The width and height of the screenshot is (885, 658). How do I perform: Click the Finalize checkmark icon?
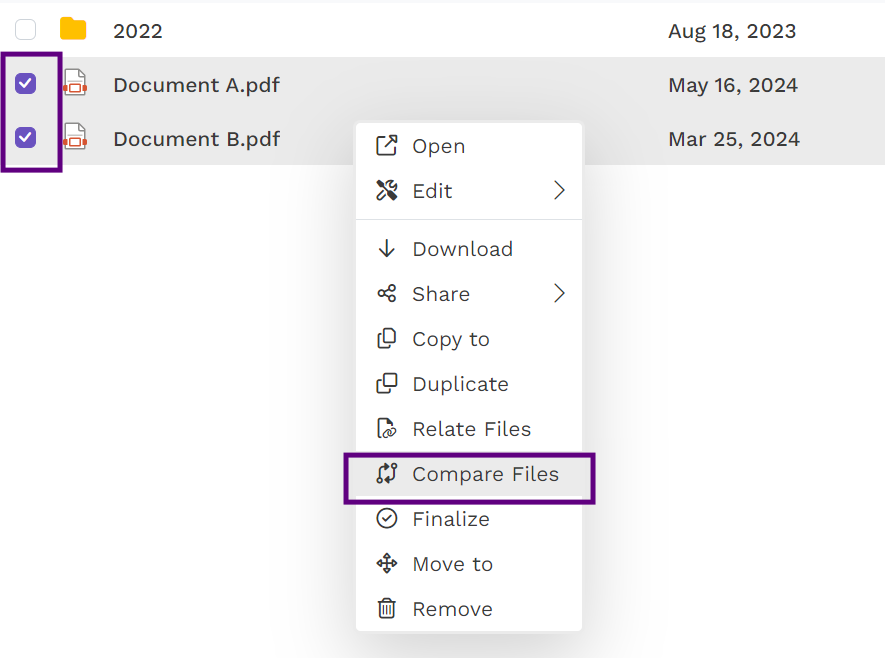pyautogui.click(x=386, y=519)
